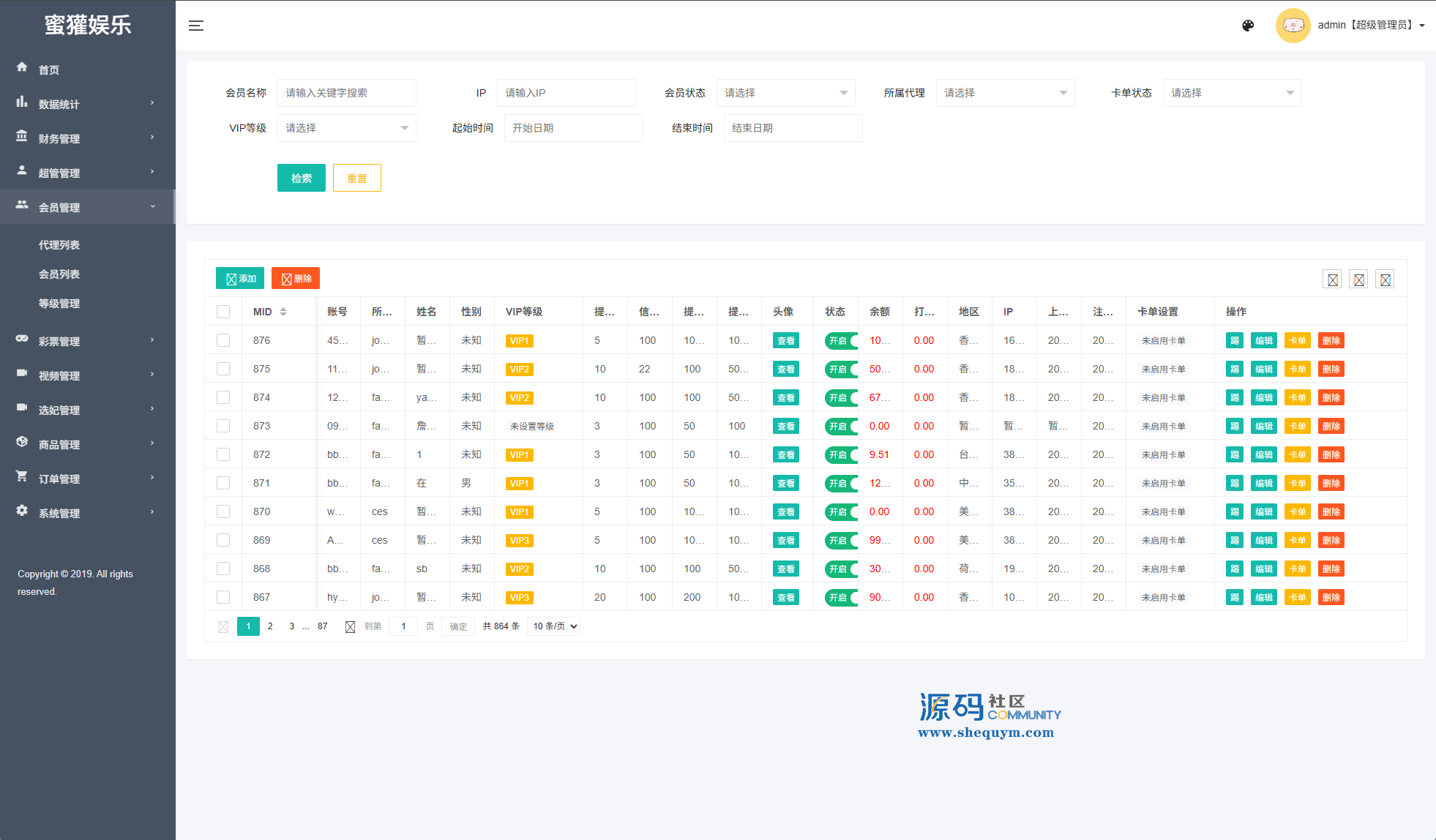1436x840 pixels.
Task: Click the 数据统计 bar chart icon
Action: 22,102
